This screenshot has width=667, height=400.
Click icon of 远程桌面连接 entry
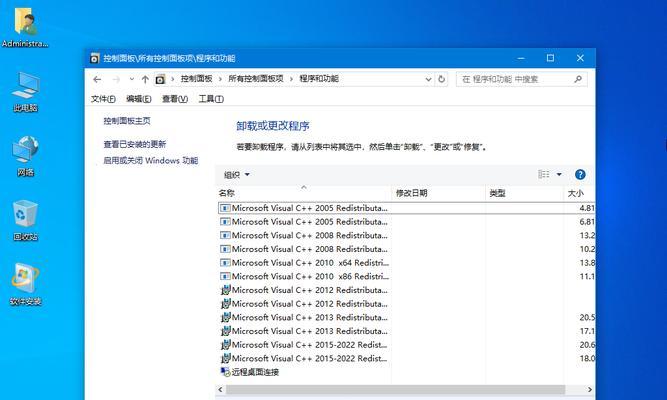click(225, 372)
